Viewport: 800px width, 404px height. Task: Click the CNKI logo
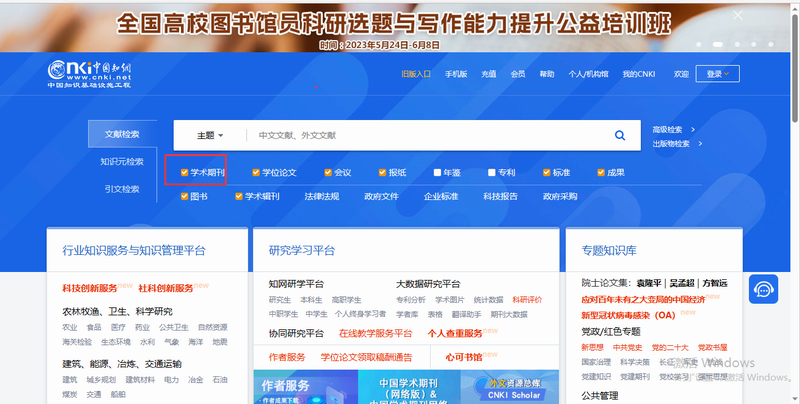pos(90,74)
